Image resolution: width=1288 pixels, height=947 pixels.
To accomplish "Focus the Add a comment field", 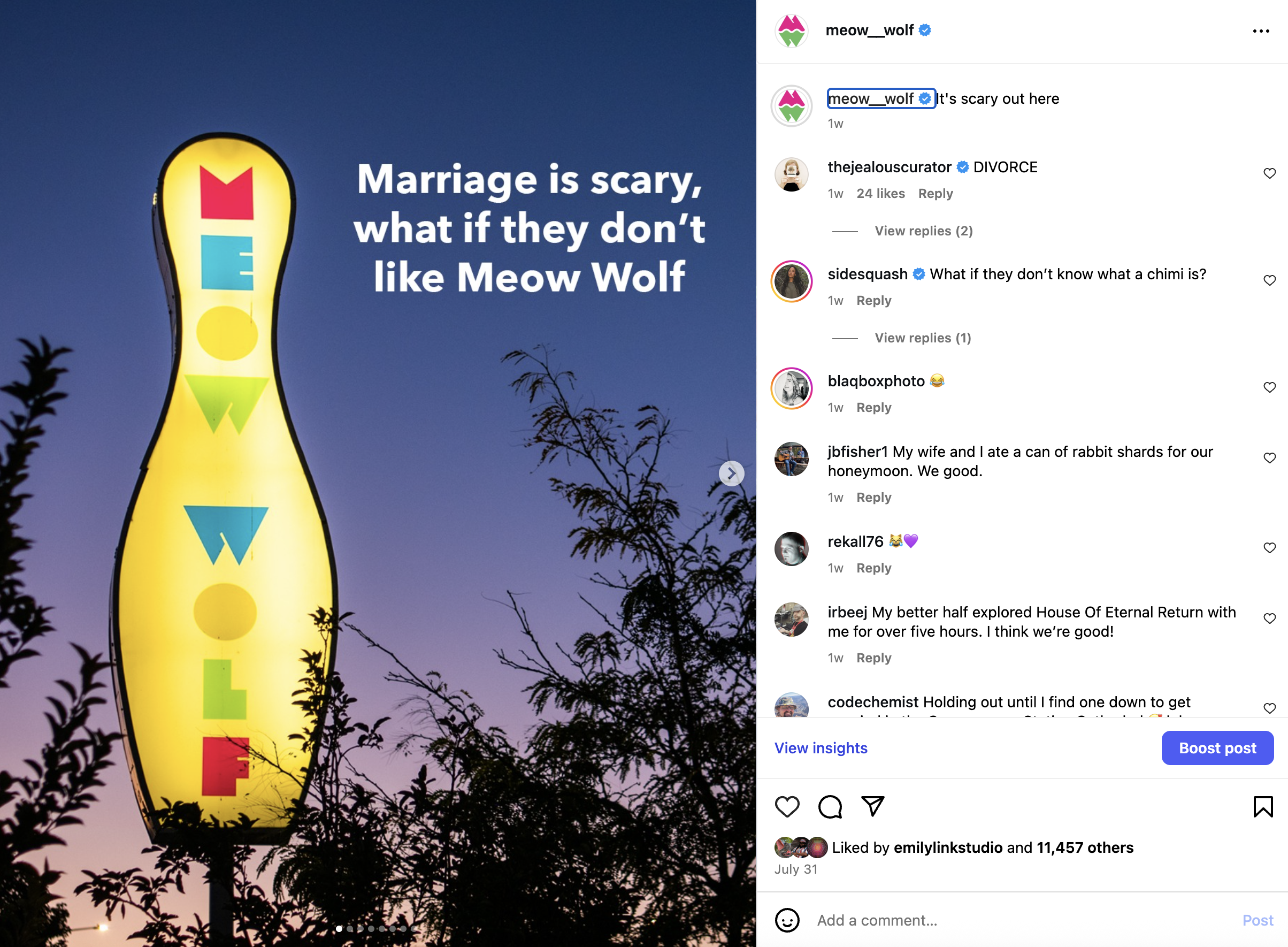I will point(1020,920).
